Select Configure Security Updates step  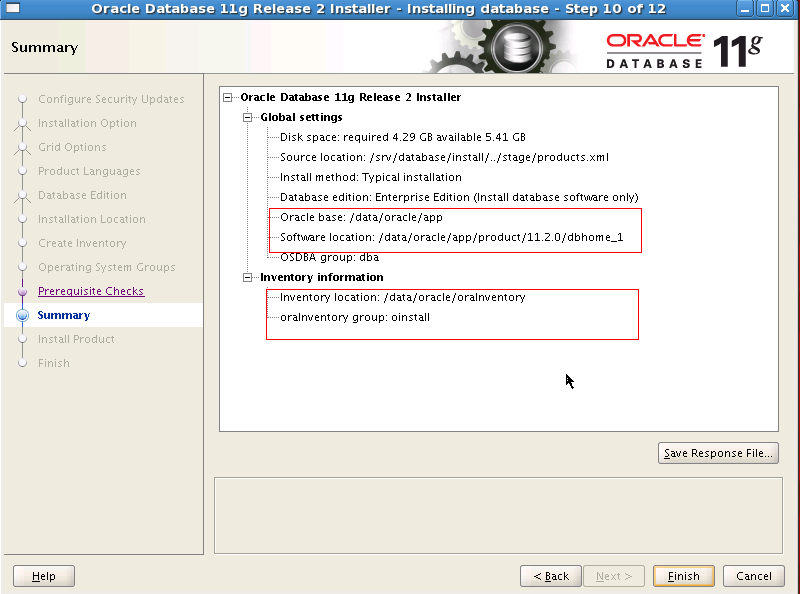111,99
